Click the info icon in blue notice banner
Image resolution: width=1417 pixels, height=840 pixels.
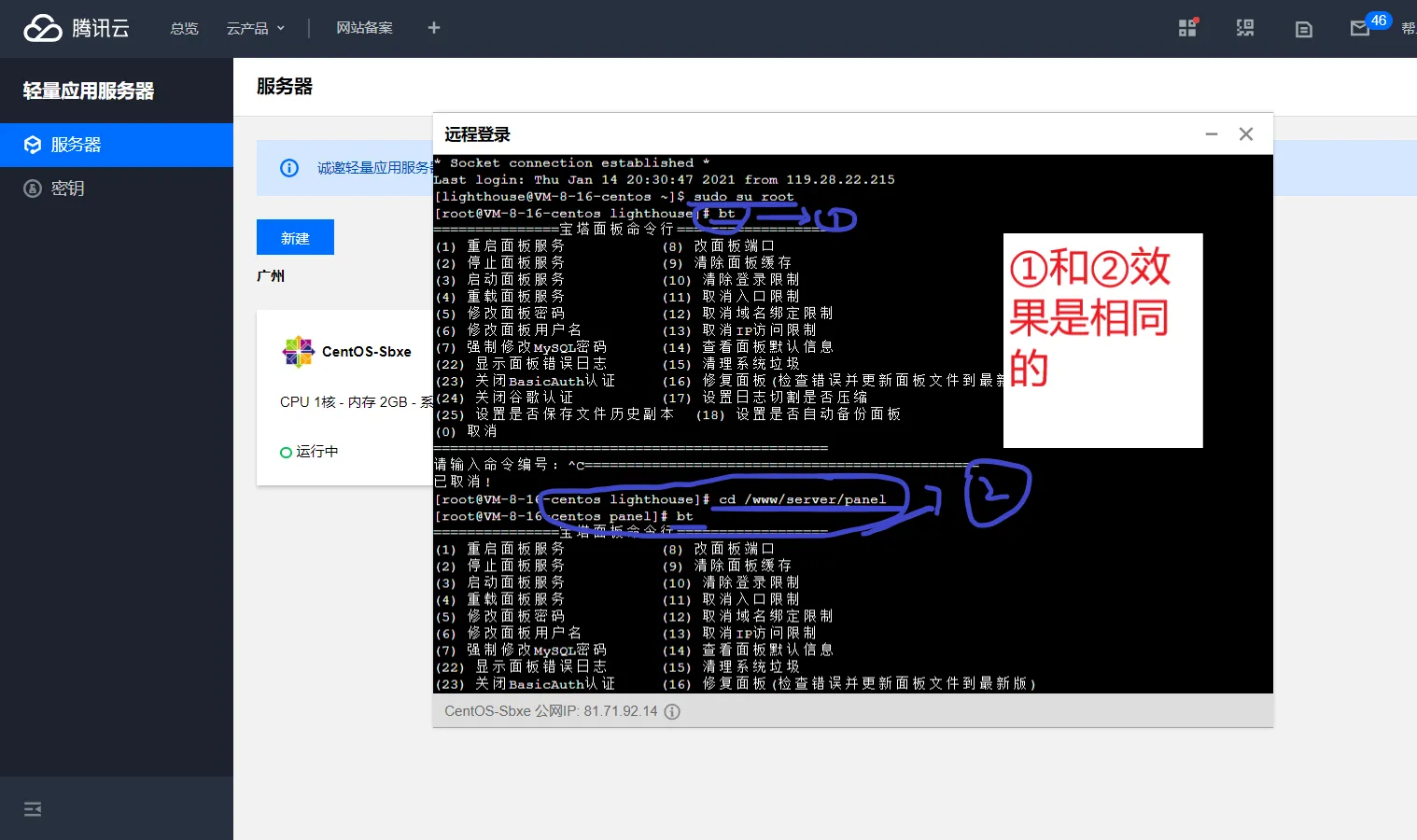click(x=289, y=168)
